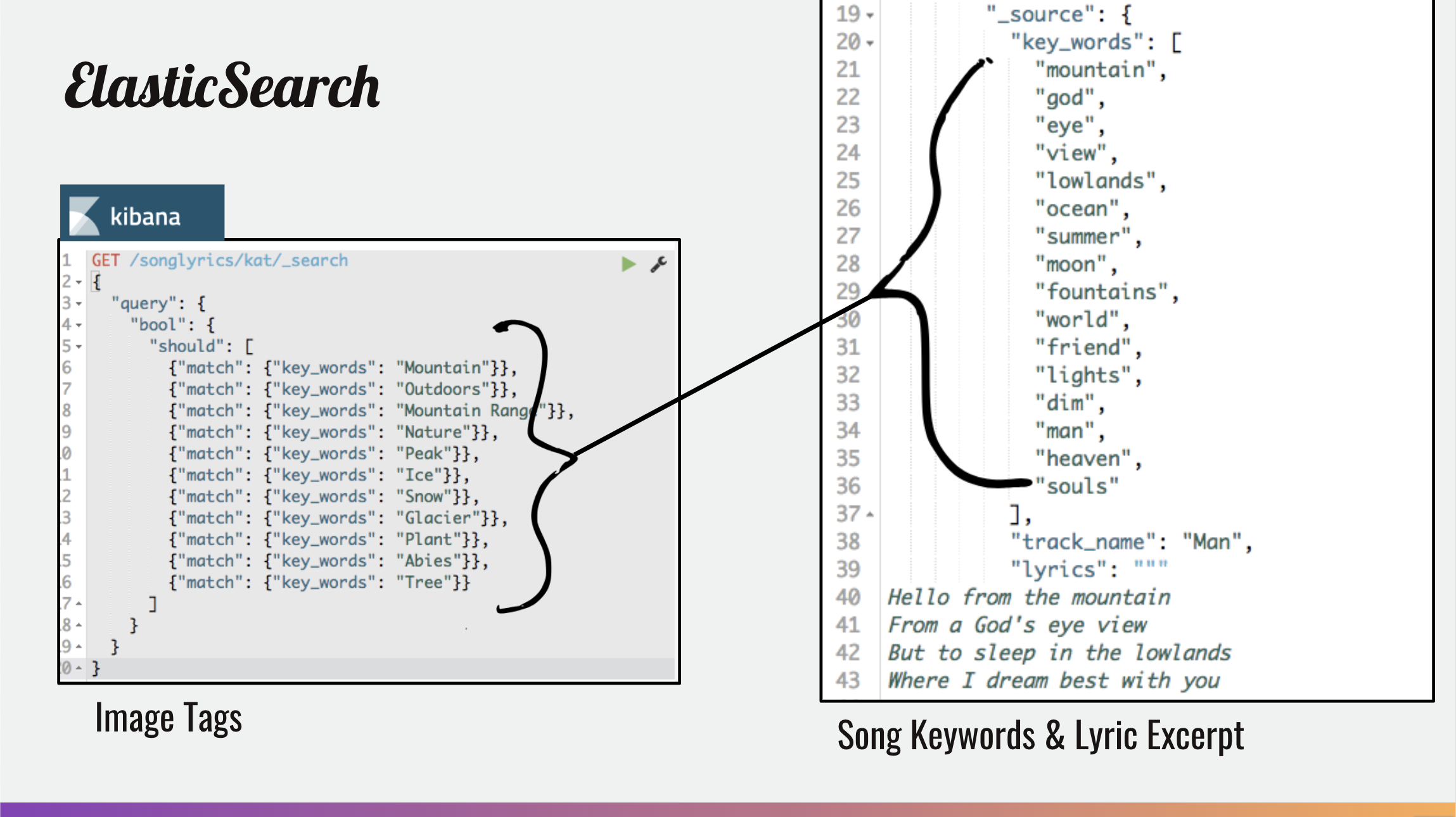
Task: Click the "lyrics" key on line 39
Action: (x=1058, y=569)
